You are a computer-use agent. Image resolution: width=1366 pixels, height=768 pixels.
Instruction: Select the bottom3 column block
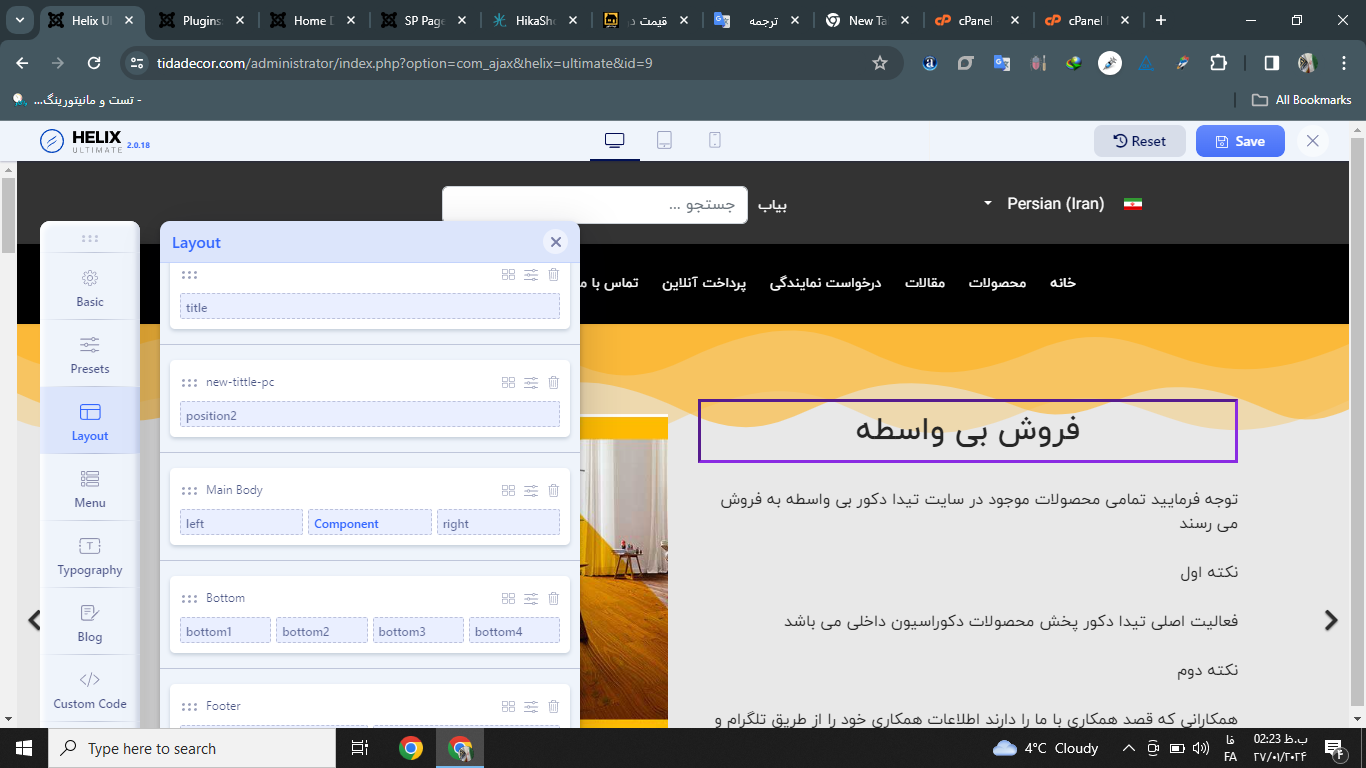pos(418,630)
